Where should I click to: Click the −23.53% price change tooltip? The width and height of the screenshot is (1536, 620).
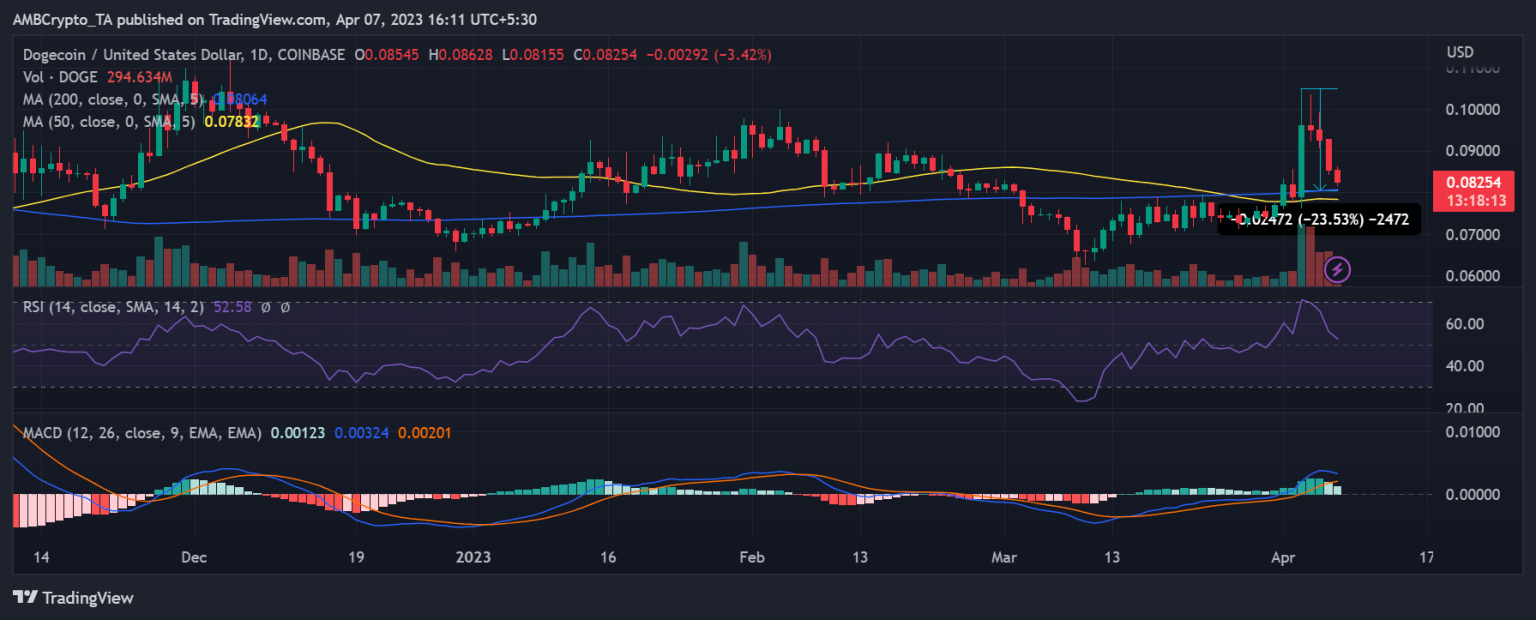tap(1318, 219)
